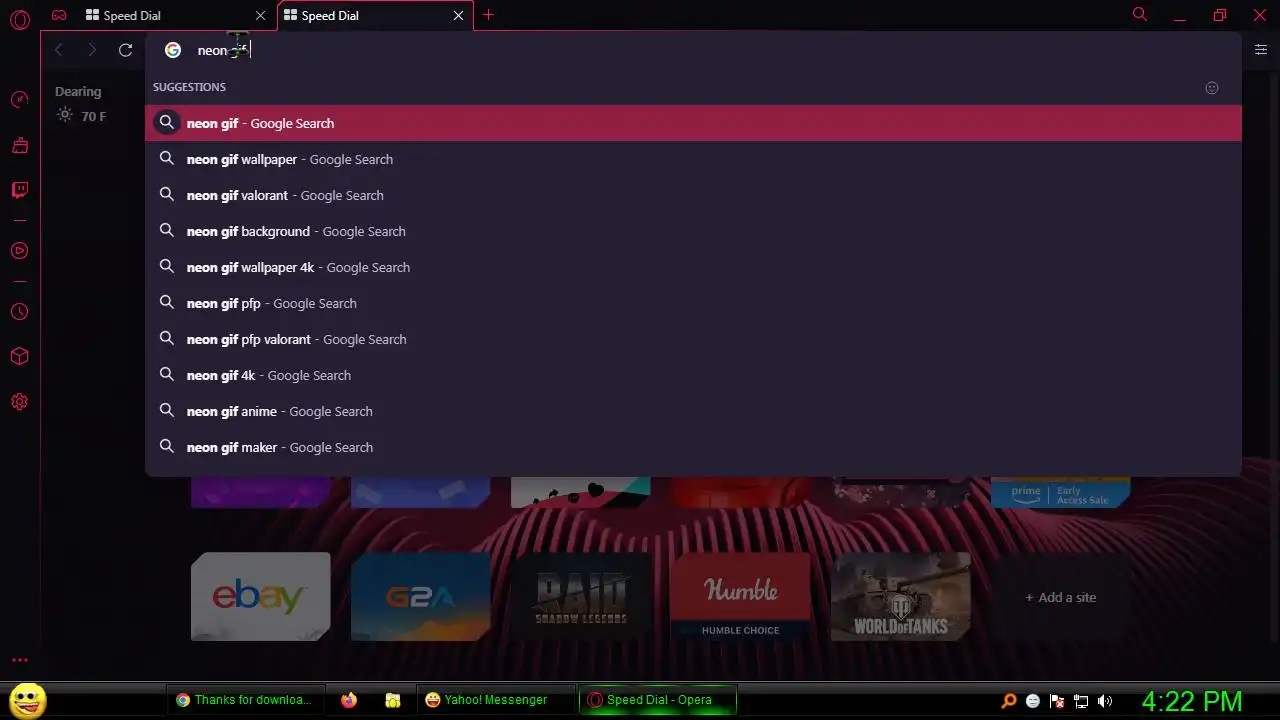The image size is (1280, 720).
Task: Open the RAID Shadow Legends tile
Action: coord(580,597)
